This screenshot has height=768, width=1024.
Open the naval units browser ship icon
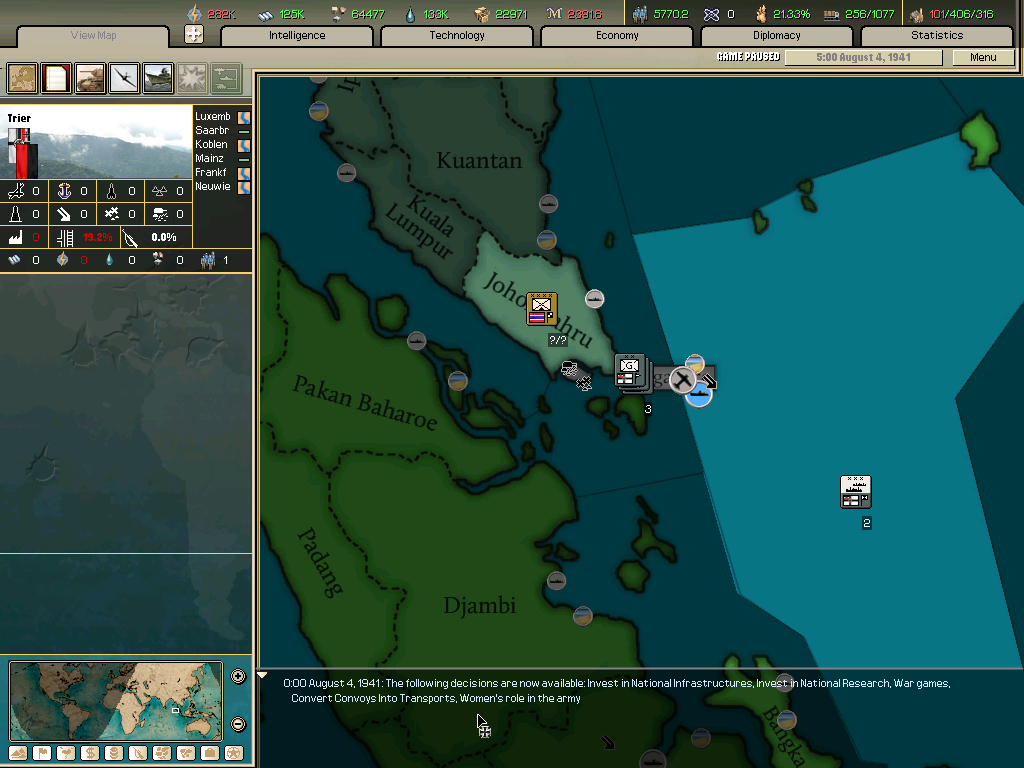click(155, 78)
